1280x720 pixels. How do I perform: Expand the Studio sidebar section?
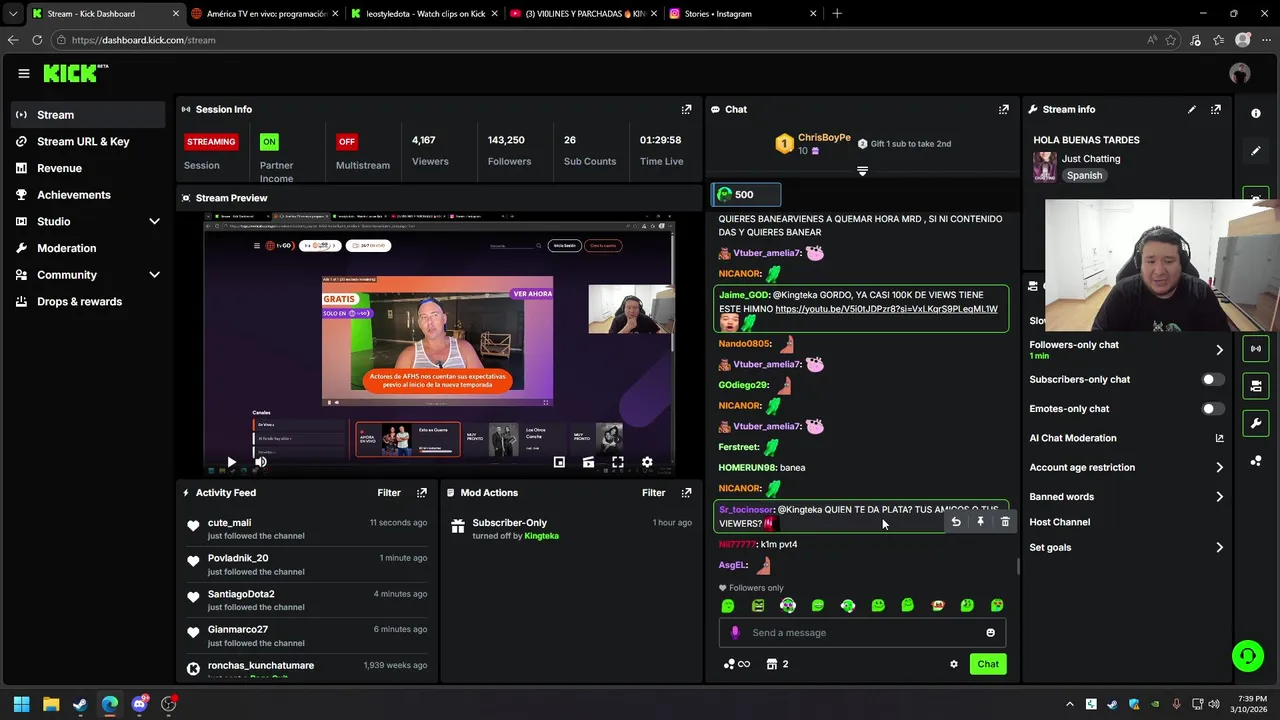(x=154, y=221)
